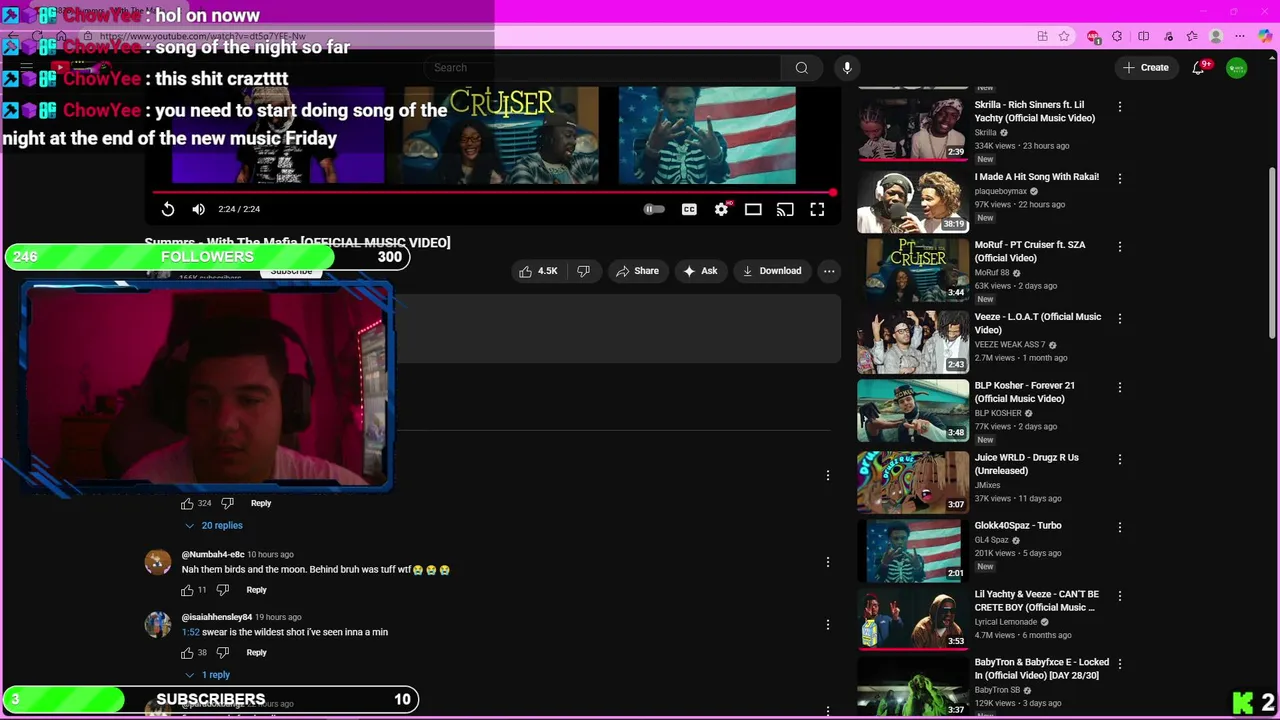Image resolution: width=1280 pixels, height=720 pixels.
Task: Toggle split screen browser icon
Action: [x=1143, y=36]
